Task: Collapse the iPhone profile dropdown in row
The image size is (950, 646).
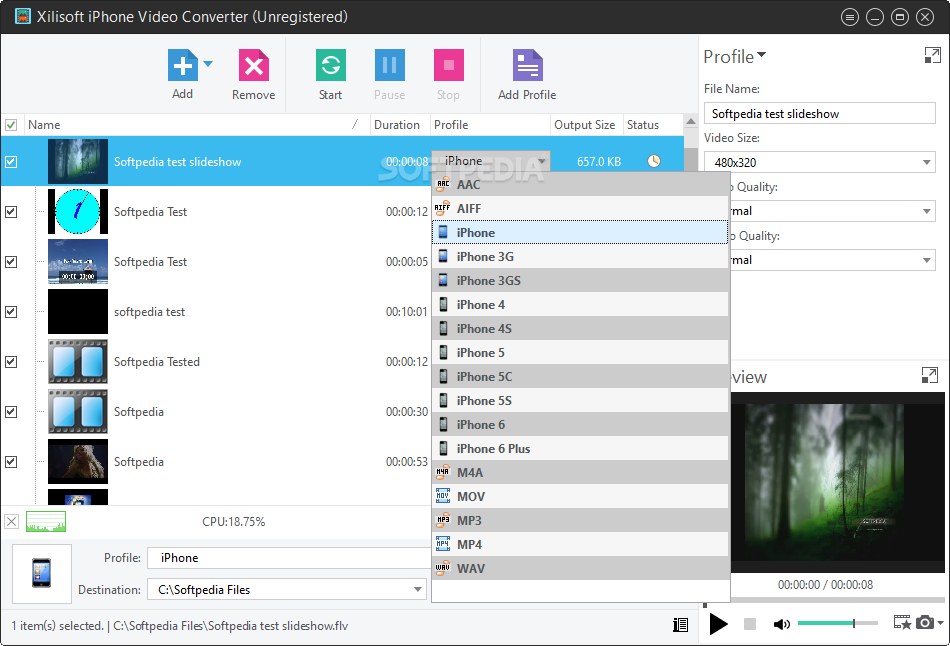Action: [542, 161]
